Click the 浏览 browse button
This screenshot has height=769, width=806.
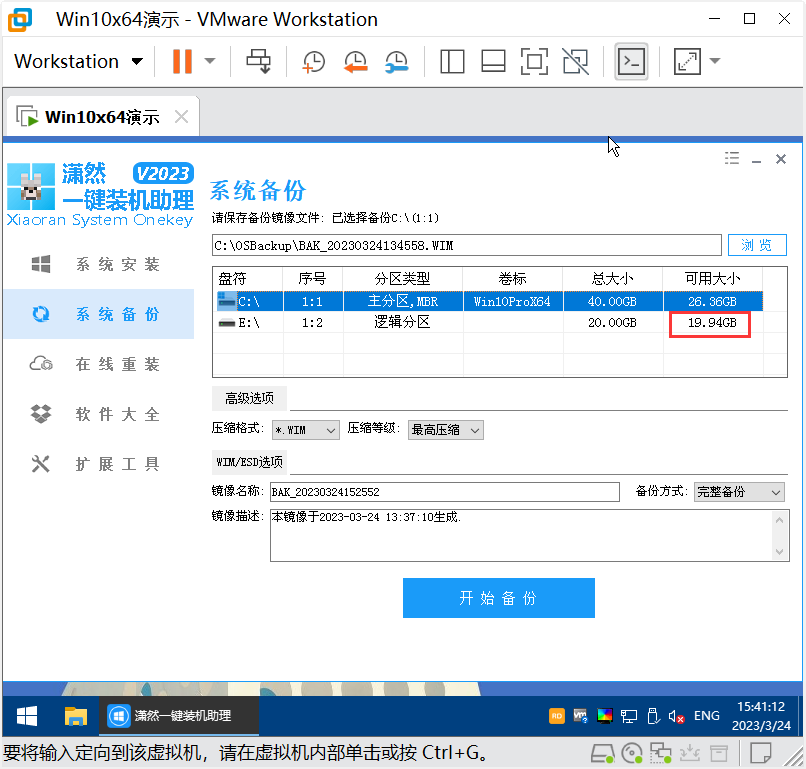pyautogui.click(x=757, y=245)
